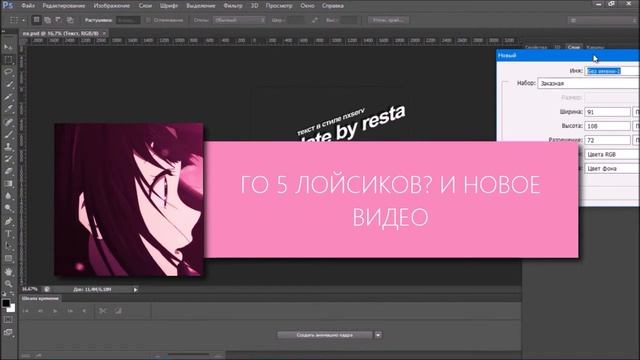Select the Rectangular Marquee tool in the toolbox
The image size is (640, 360).
(8, 60)
